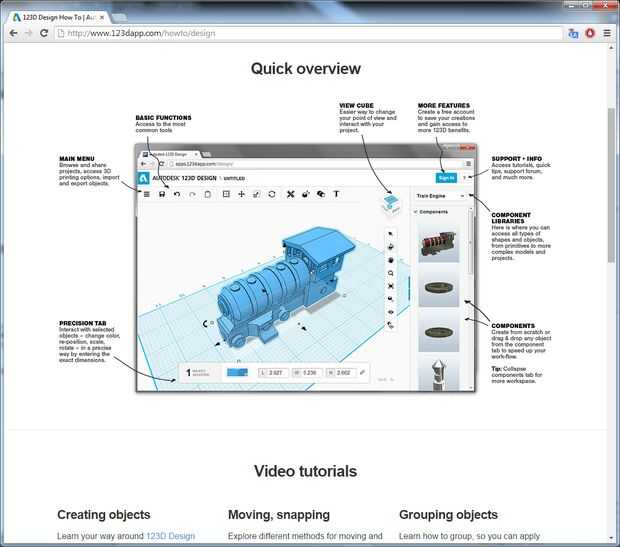Click the Grouping objects tutorial heading
Image resolution: width=620 pixels, height=547 pixels.
448,515
